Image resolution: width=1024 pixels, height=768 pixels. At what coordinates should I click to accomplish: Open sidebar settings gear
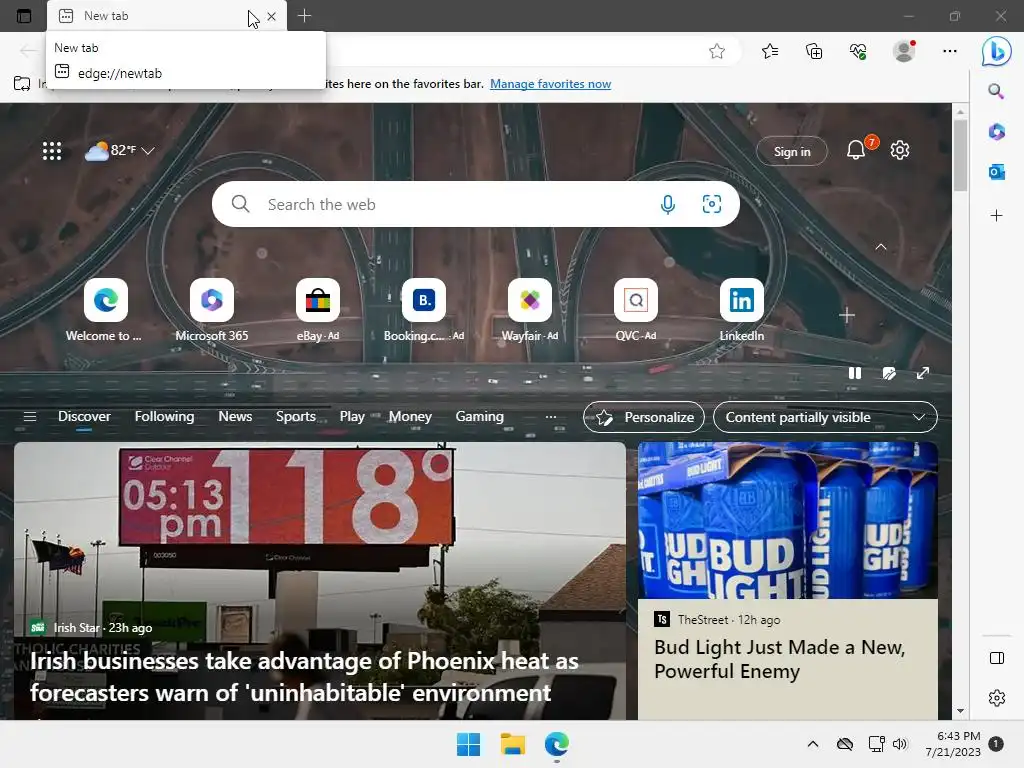(997, 697)
